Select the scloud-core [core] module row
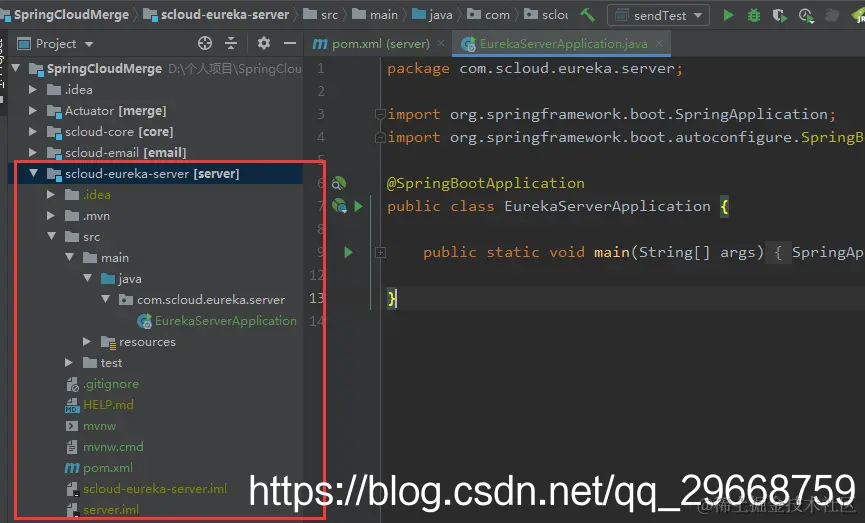Image resolution: width=865 pixels, height=523 pixels. (119, 131)
